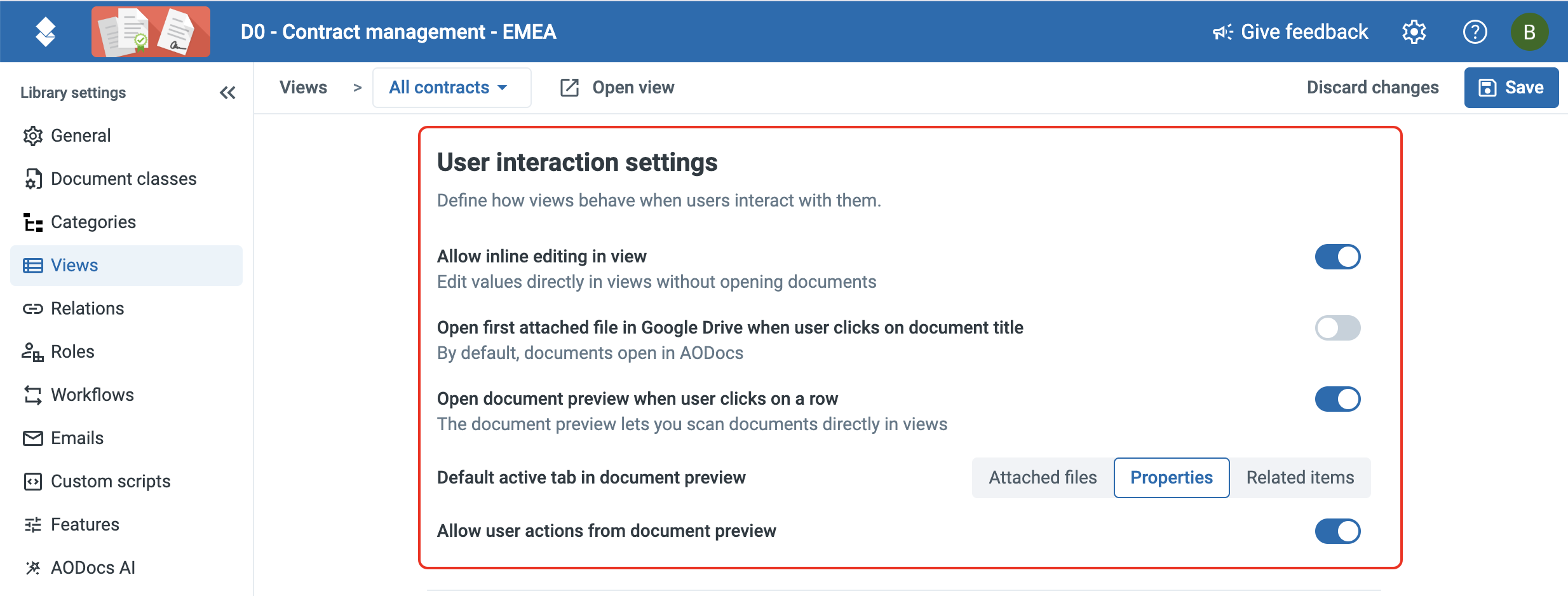Screen dimensions: 1568x596
Task: Click the Save floppy disk icon
Action: [x=1487, y=88]
